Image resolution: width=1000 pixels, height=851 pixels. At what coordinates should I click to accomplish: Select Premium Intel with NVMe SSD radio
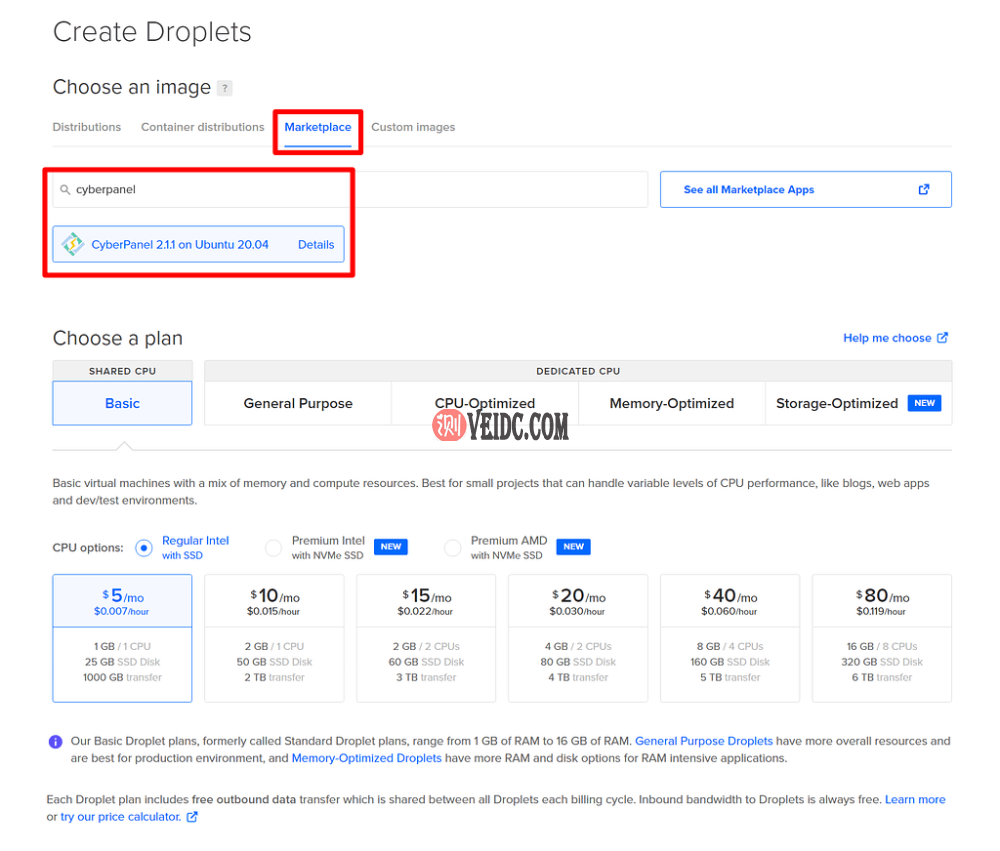tap(274, 548)
